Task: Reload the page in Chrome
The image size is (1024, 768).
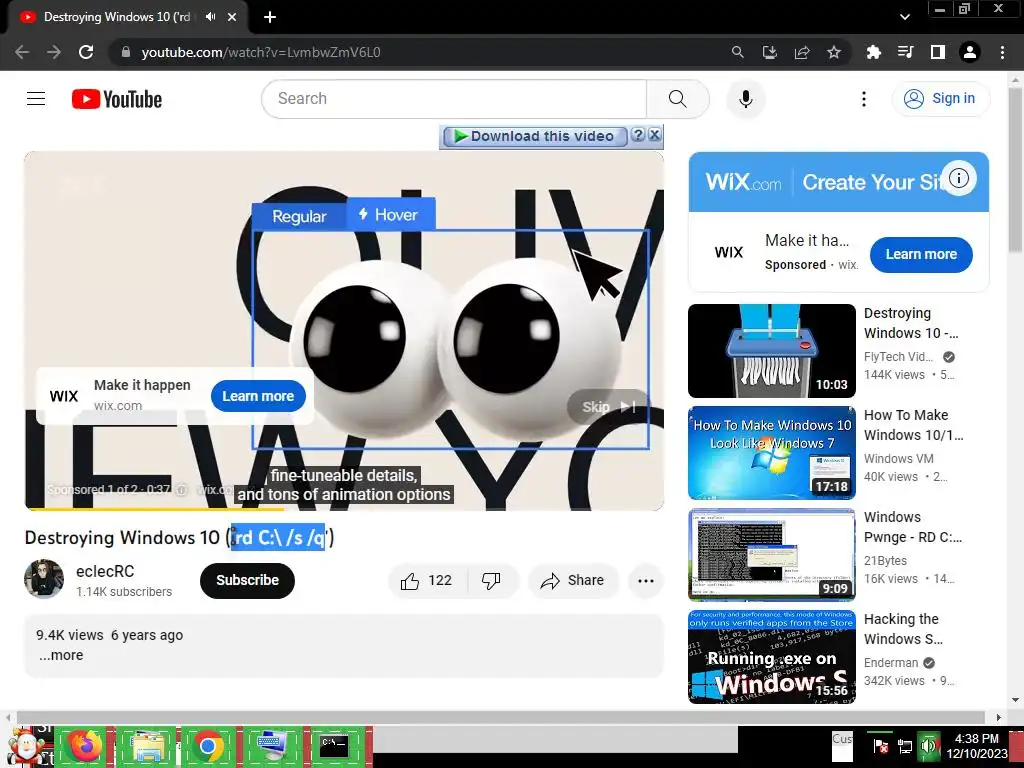Action: 86,52
